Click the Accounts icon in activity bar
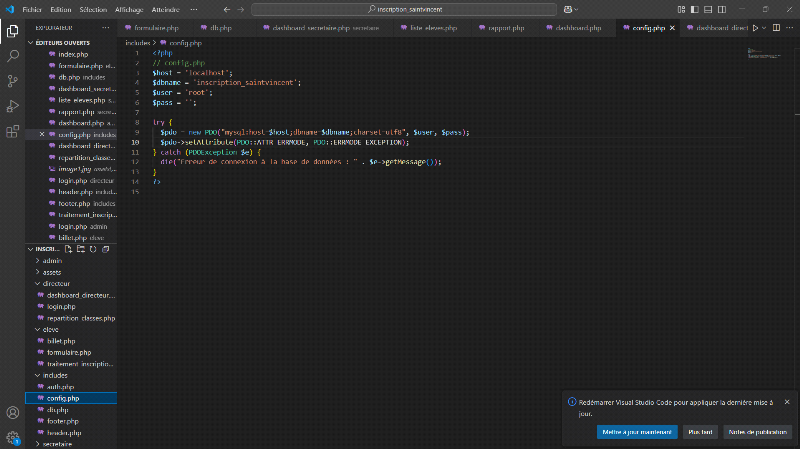The height and width of the screenshot is (449, 800). [x=13, y=412]
